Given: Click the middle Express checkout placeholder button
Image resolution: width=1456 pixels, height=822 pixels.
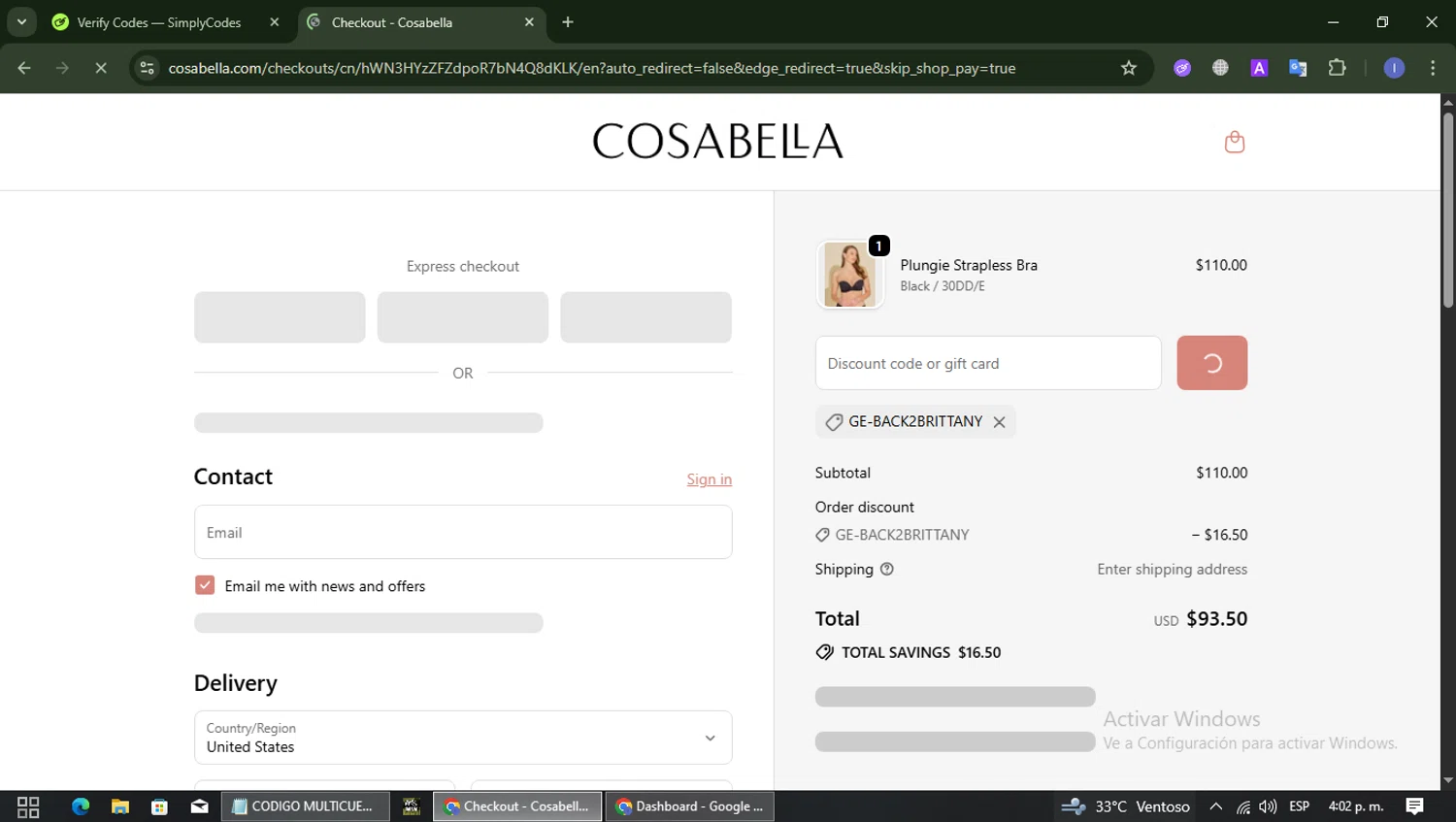Looking at the screenshot, I should 463,317.
